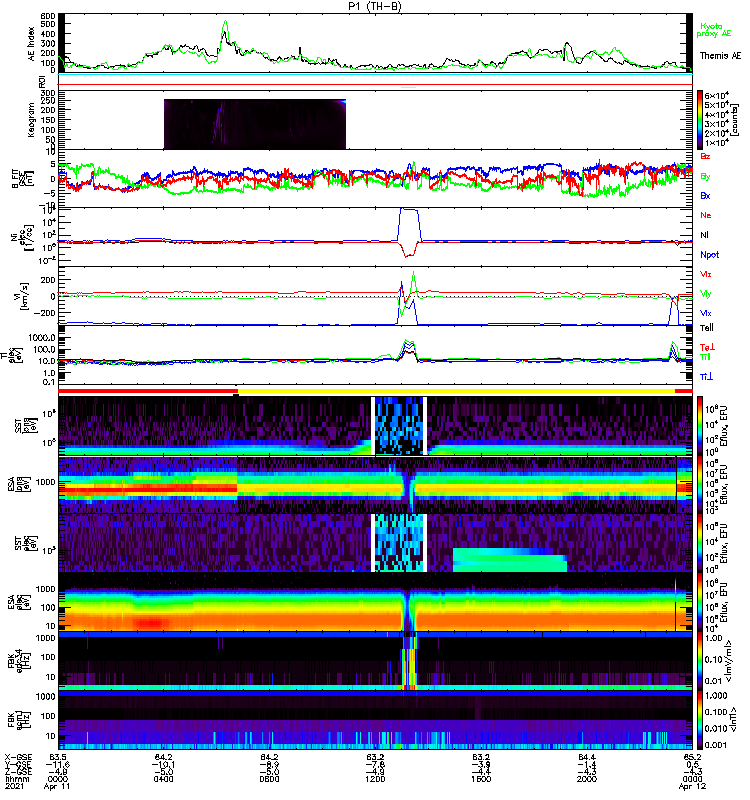Click the "0800" time axis tick label
The image size is (750, 800).
coord(269,779)
